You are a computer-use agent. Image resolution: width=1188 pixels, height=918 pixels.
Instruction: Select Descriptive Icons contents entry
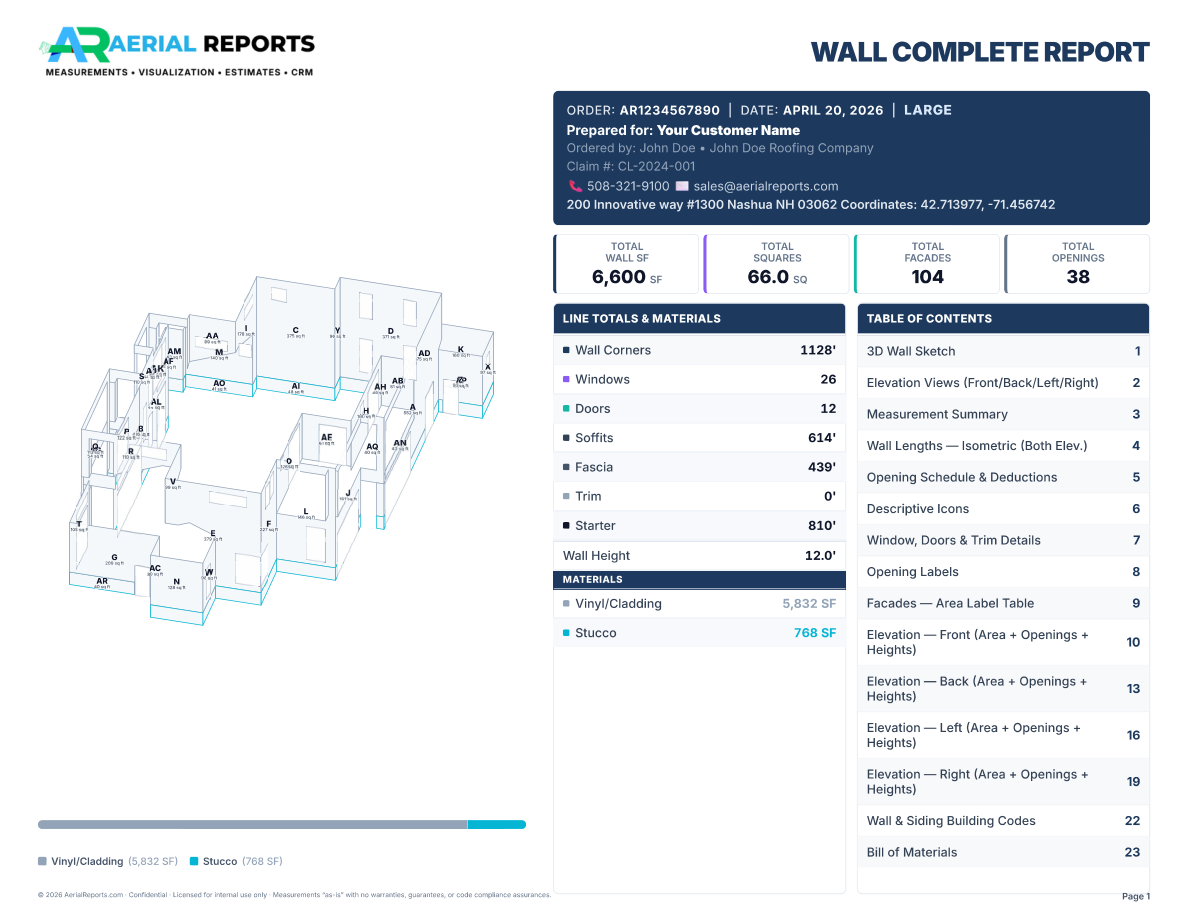tap(1003, 509)
